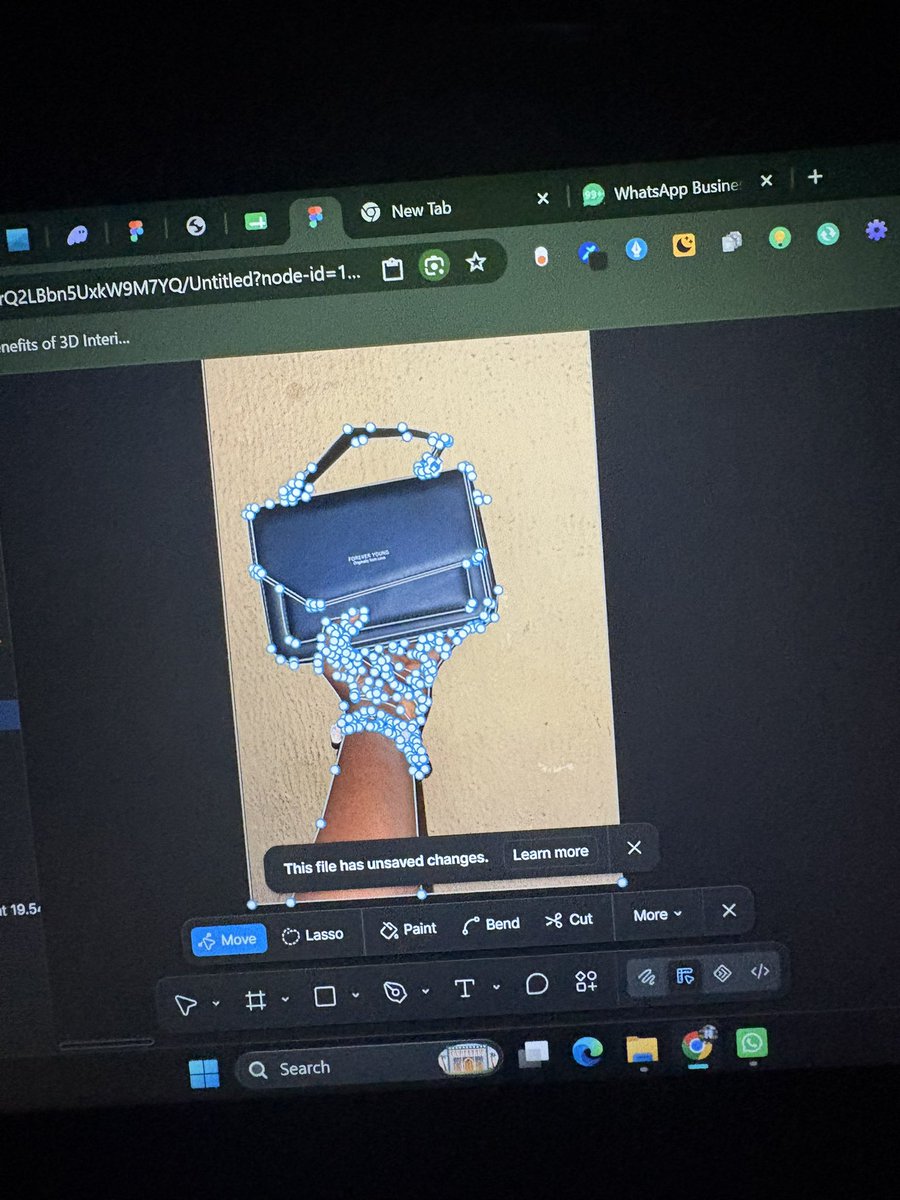
Task: Select the Pen tool icon
Action: coord(396,992)
